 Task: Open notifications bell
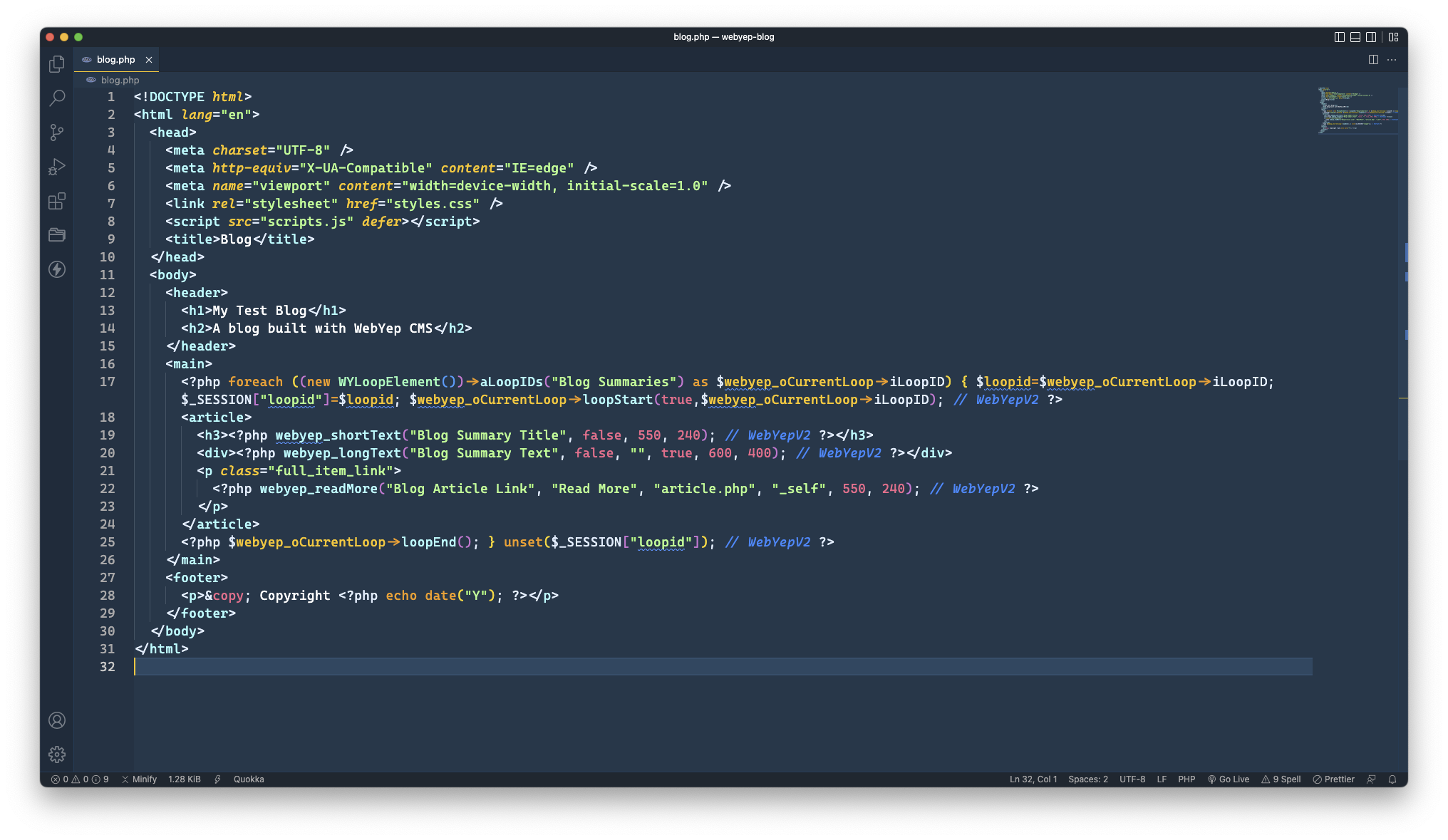[x=1392, y=779]
